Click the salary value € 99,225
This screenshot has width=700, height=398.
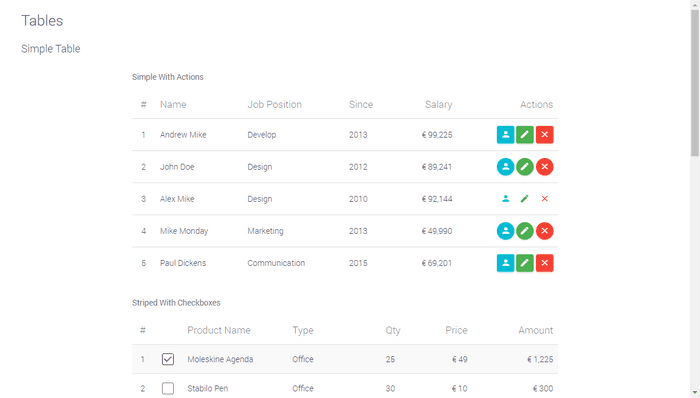(437, 135)
